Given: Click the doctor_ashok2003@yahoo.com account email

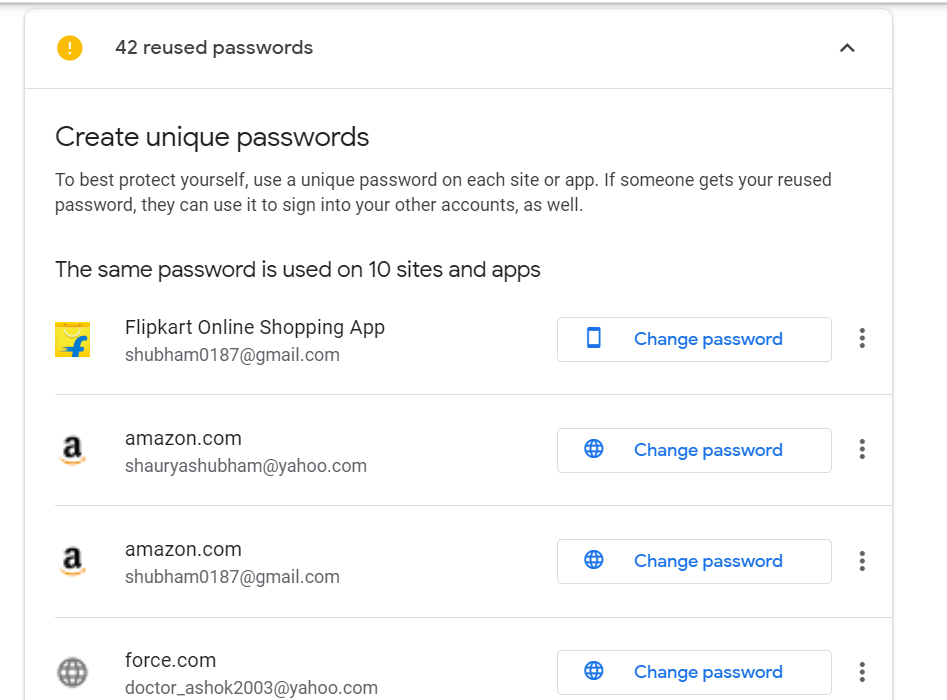Looking at the screenshot, I should click(x=251, y=688).
